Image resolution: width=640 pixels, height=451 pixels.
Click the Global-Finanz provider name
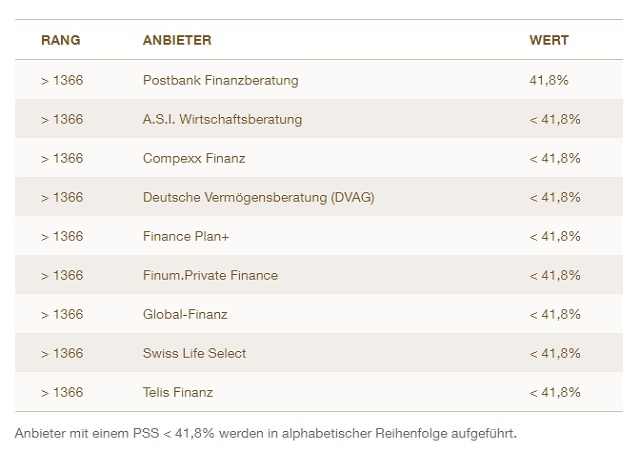[x=185, y=314]
